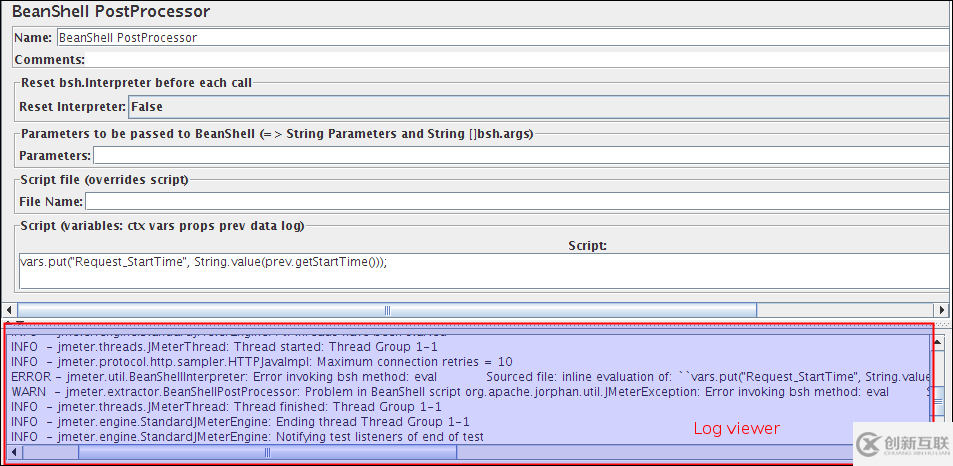953x466 pixels.
Task: Click the 'Ending thread Thread Group 1-1' line
Action: (241, 422)
